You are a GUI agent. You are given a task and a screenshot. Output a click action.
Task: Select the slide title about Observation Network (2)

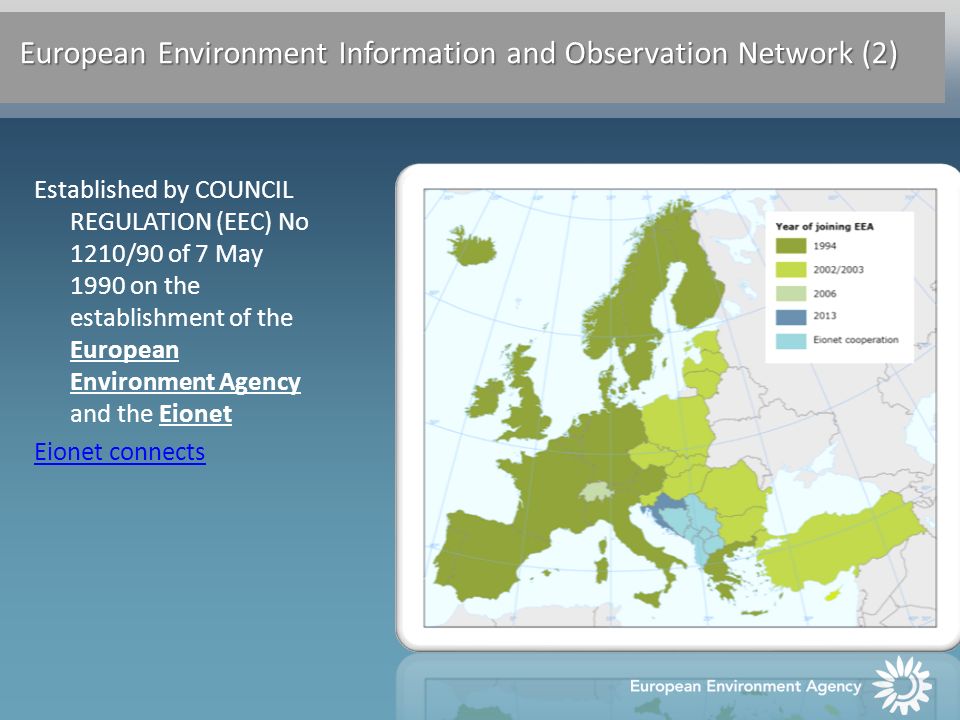click(459, 53)
